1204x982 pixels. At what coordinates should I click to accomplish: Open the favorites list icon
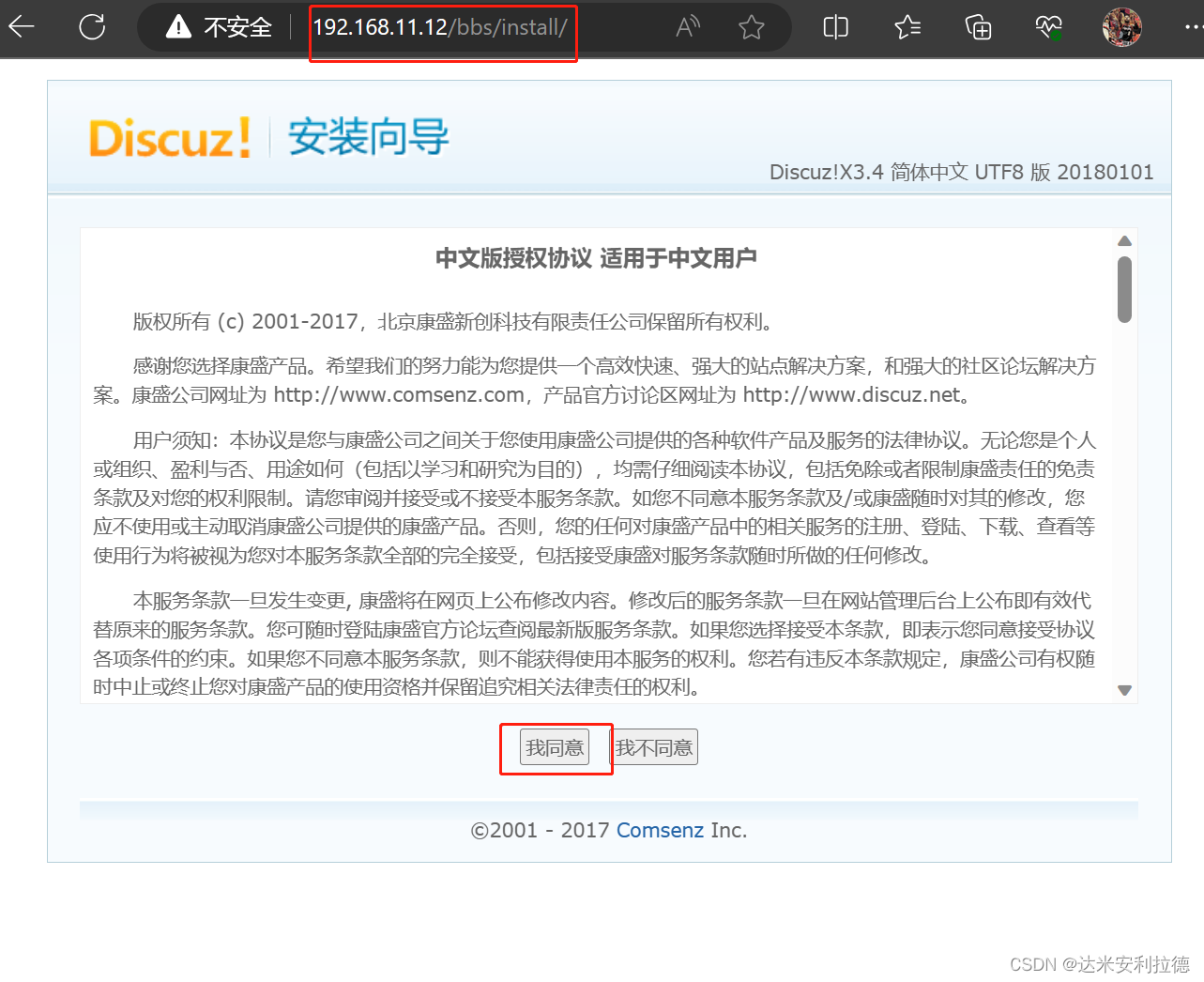(907, 27)
